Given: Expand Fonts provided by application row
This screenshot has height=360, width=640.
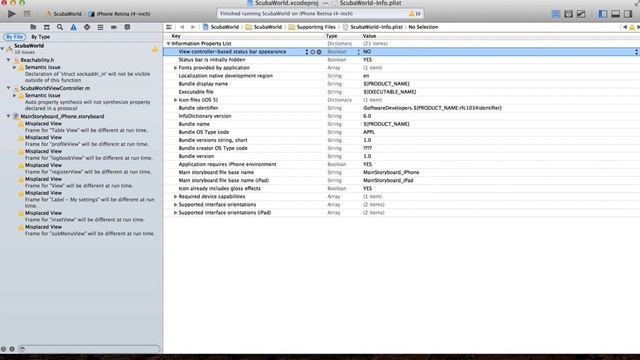Looking at the screenshot, I should [x=176, y=68].
